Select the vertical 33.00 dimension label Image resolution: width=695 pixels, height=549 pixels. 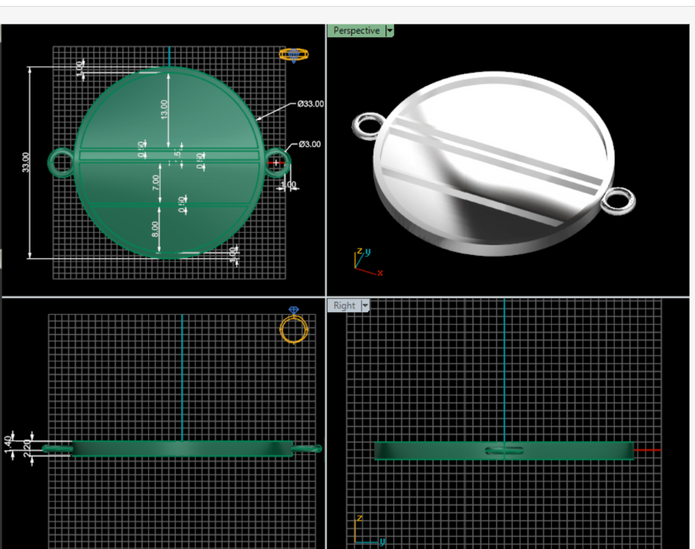pyautogui.click(x=26, y=162)
